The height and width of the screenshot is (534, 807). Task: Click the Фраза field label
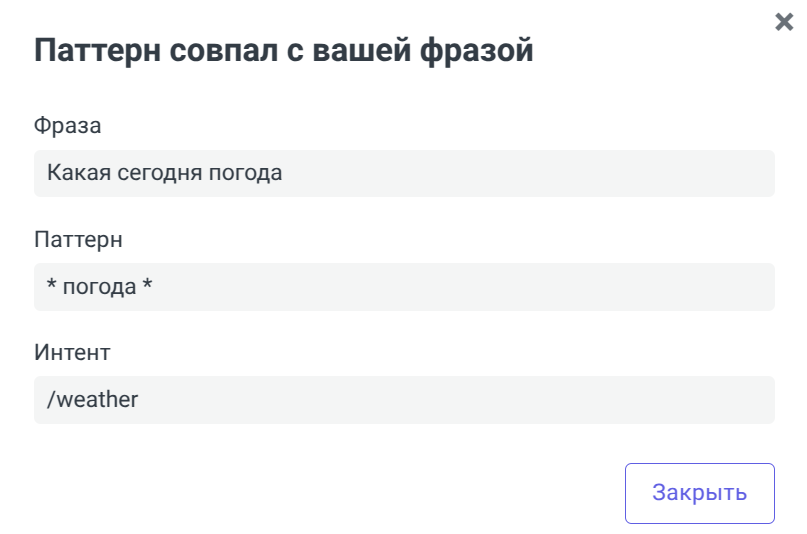pyautogui.click(x=68, y=126)
